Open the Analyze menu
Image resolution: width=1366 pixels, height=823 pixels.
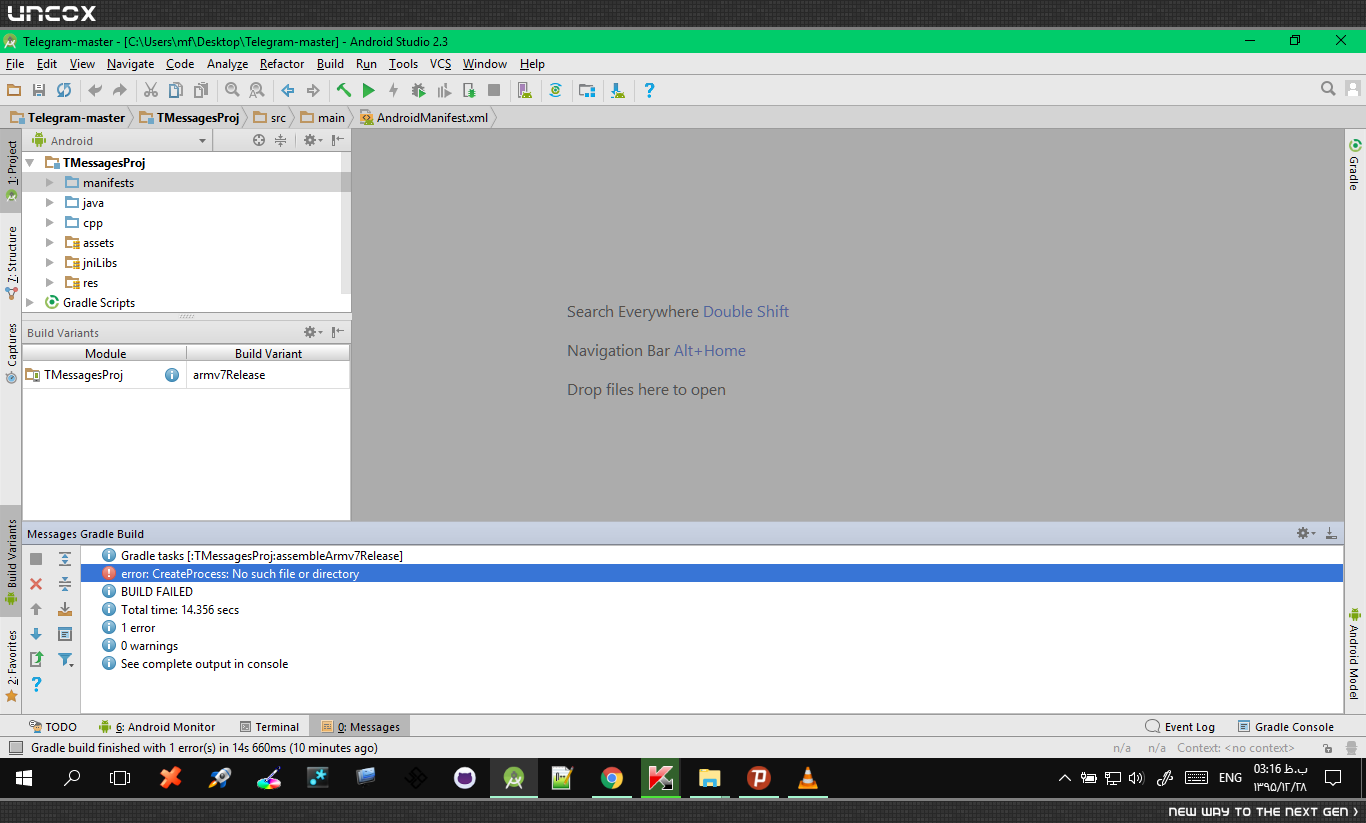pyautogui.click(x=227, y=64)
